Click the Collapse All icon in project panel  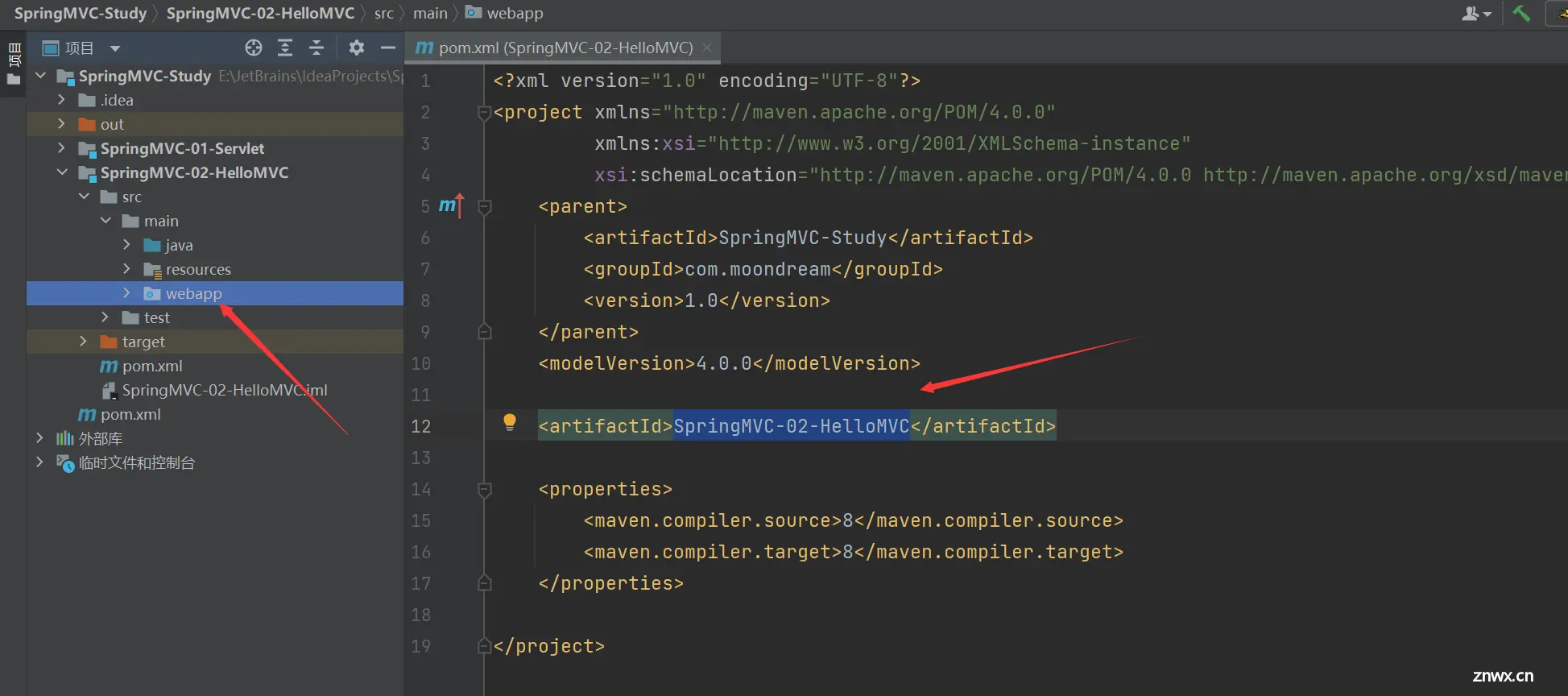[316, 48]
